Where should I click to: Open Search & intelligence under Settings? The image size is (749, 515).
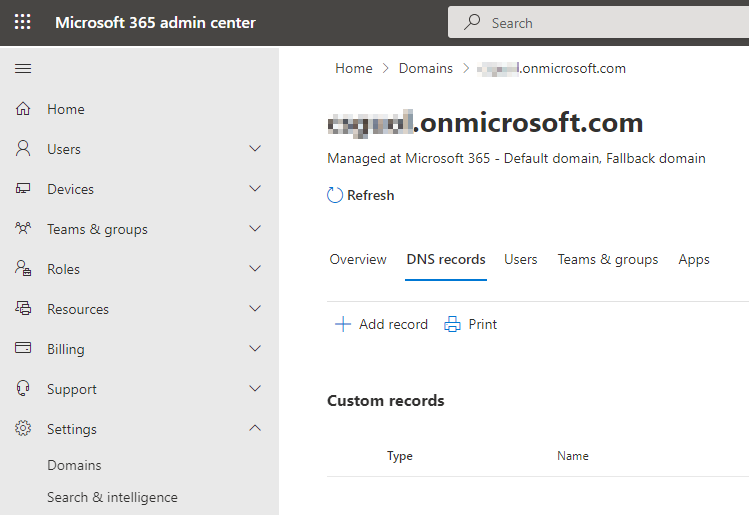pos(112,497)
